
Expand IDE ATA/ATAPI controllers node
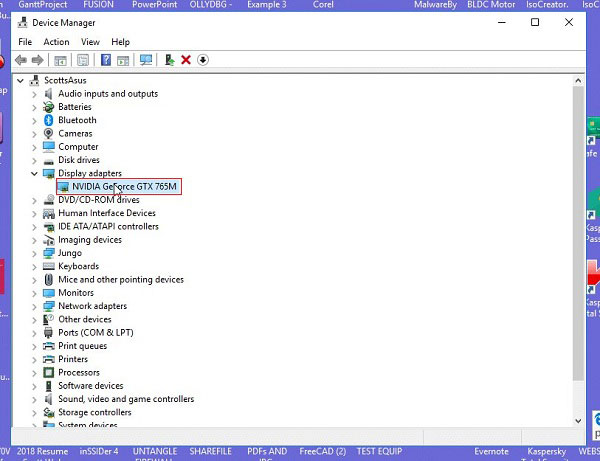[x=34, y=227]
